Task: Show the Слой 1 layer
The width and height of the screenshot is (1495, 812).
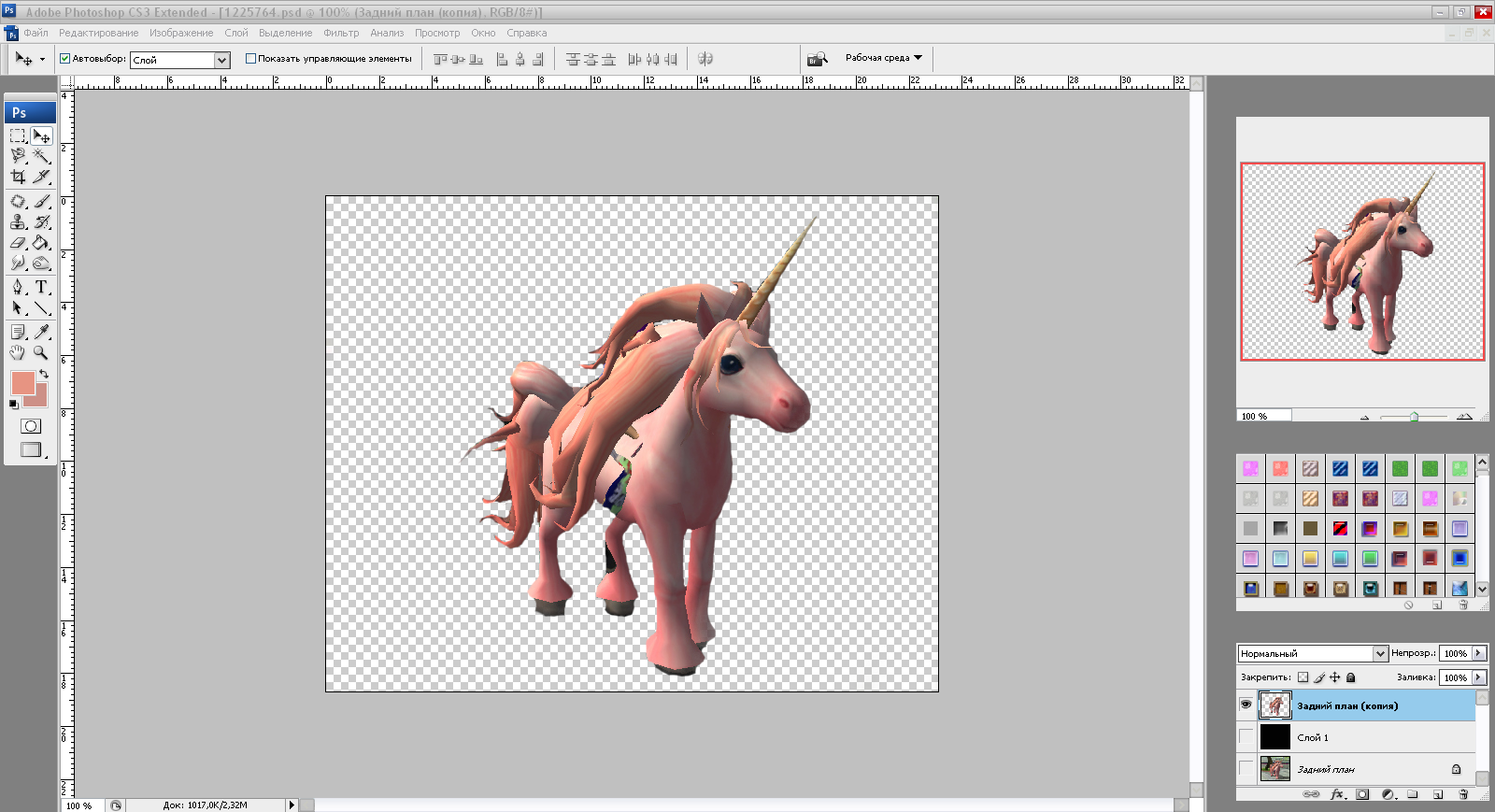Action: click(1246, 736)
